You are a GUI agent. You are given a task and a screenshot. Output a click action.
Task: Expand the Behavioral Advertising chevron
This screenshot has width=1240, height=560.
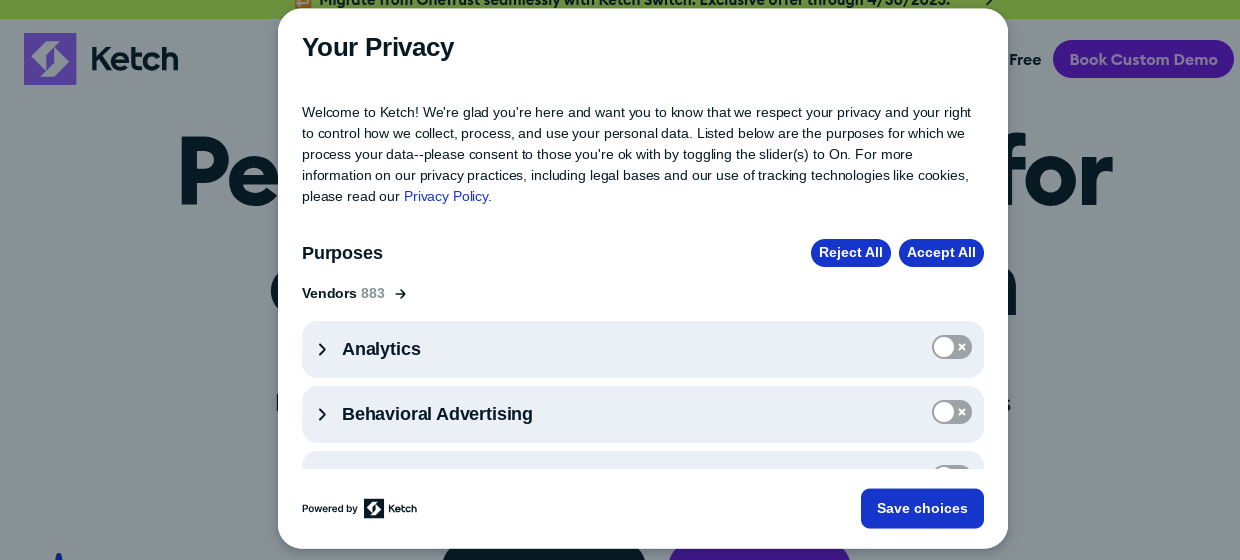(322, 414)
